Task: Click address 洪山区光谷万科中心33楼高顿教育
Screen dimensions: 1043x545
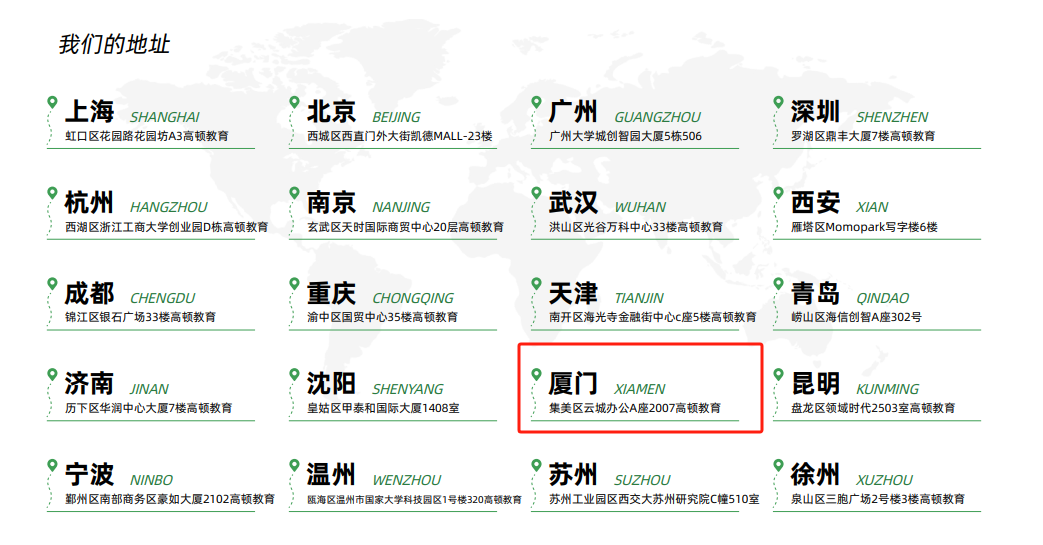Action: 635,227
